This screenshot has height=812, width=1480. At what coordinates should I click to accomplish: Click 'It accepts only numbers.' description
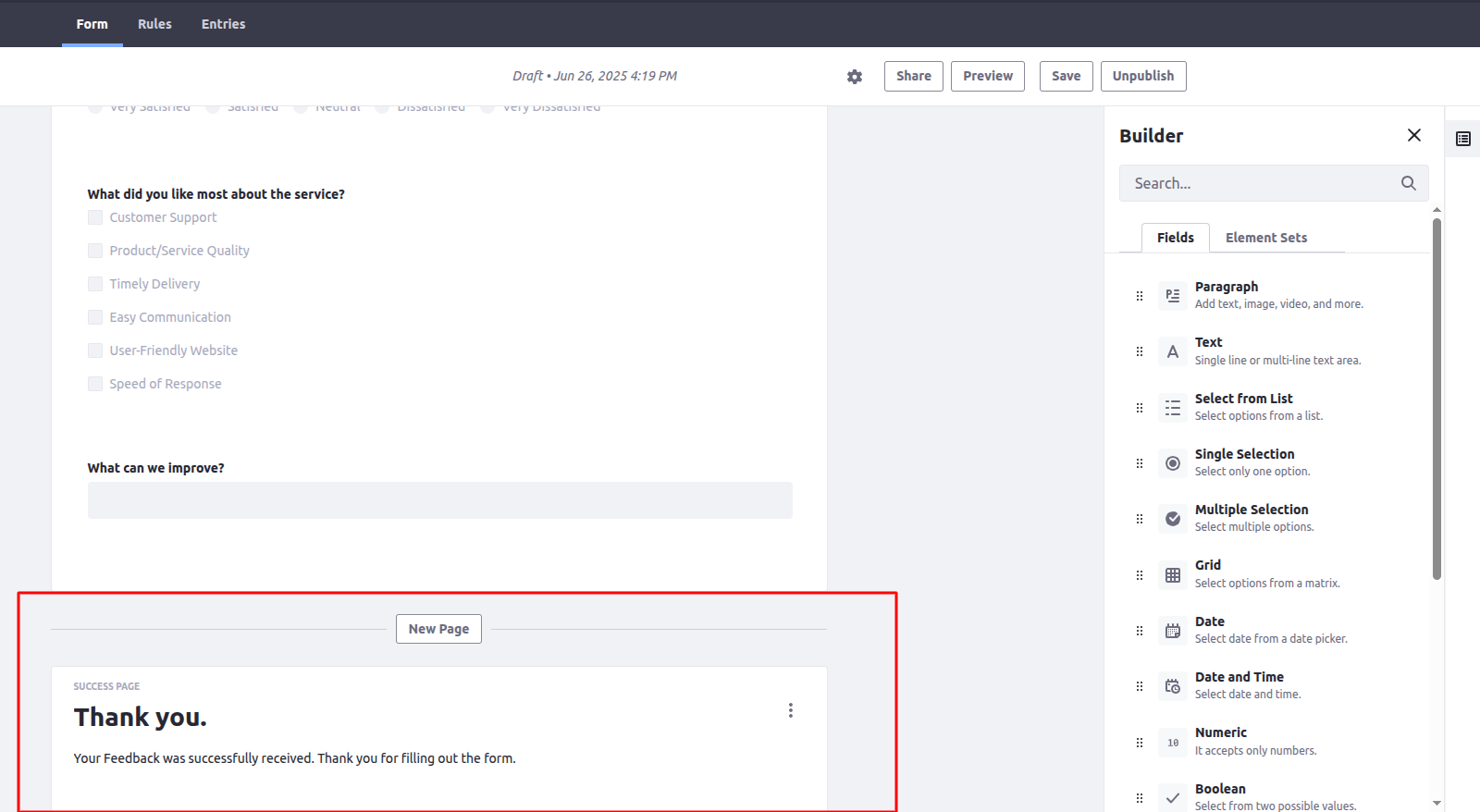[1256, 751]
